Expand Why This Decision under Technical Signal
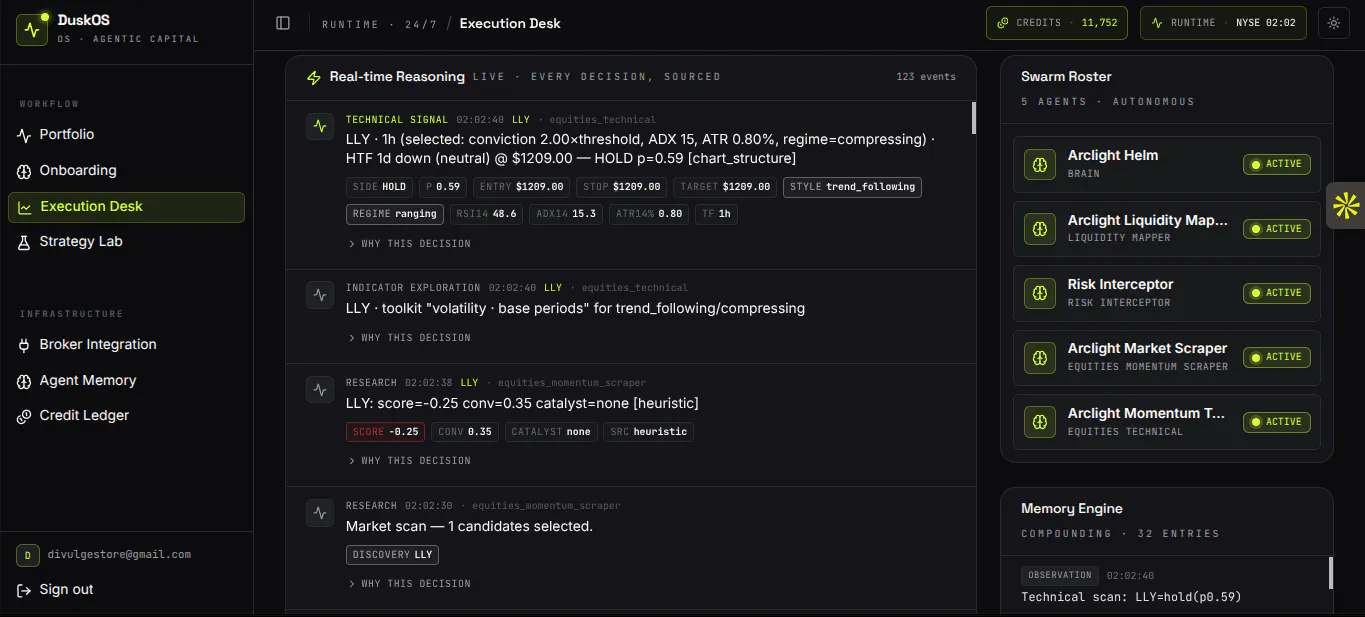 pyautogui.click(x=409, y=244)
